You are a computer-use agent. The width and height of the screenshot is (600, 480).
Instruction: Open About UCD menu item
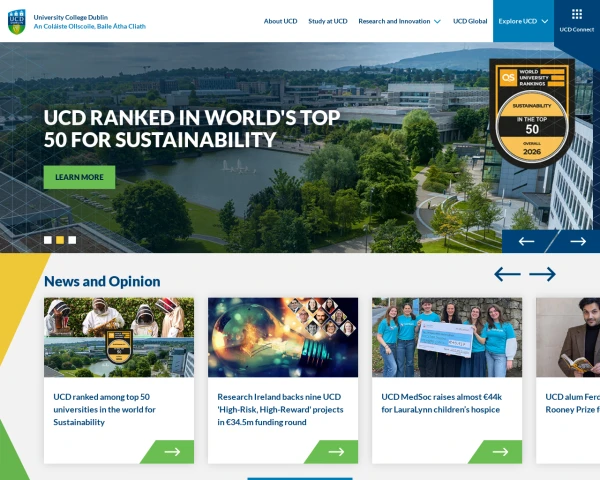pyautogui.click(x=280, y=21)
